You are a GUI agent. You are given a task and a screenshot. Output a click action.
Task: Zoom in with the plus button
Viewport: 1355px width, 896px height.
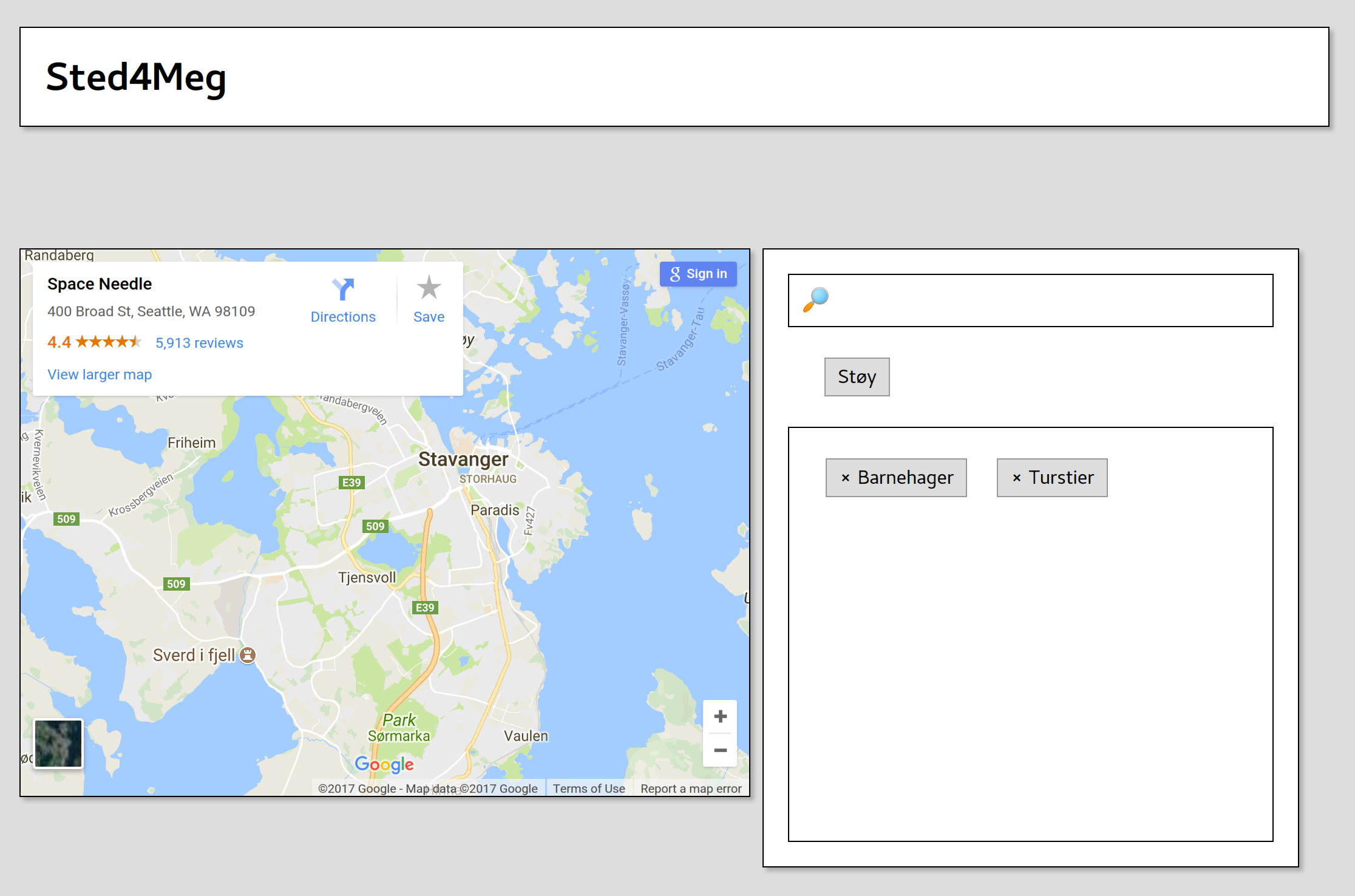click(x=720, y=716)
